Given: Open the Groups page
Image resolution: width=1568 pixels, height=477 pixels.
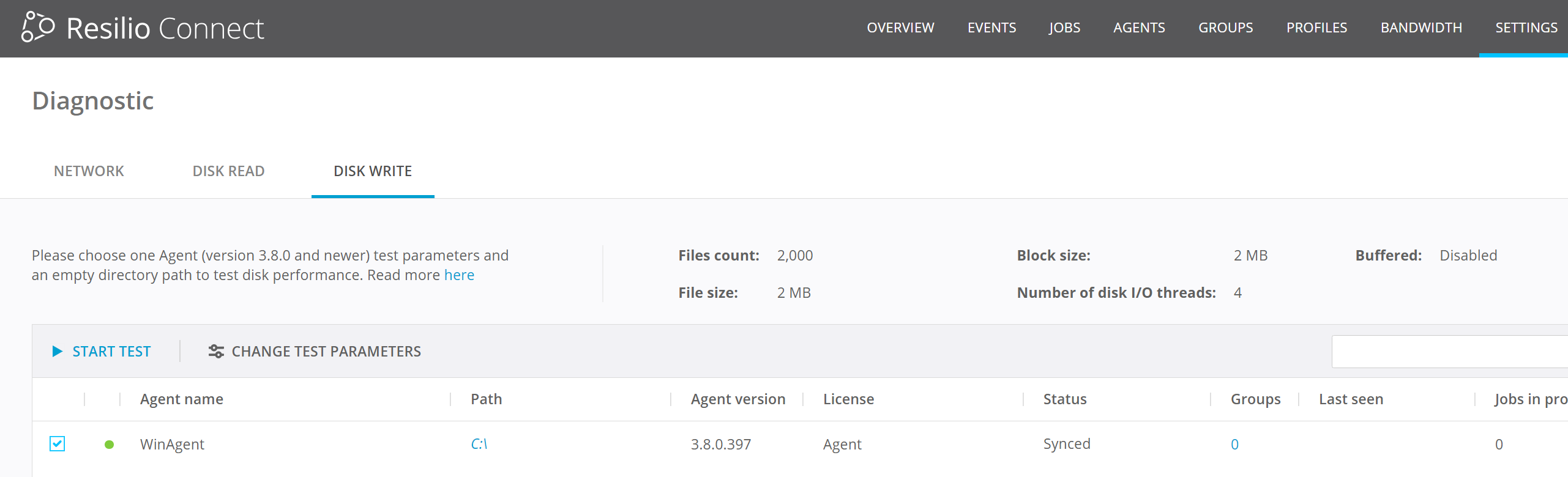Looking at the screenshot, I should tap(1225, 28).
